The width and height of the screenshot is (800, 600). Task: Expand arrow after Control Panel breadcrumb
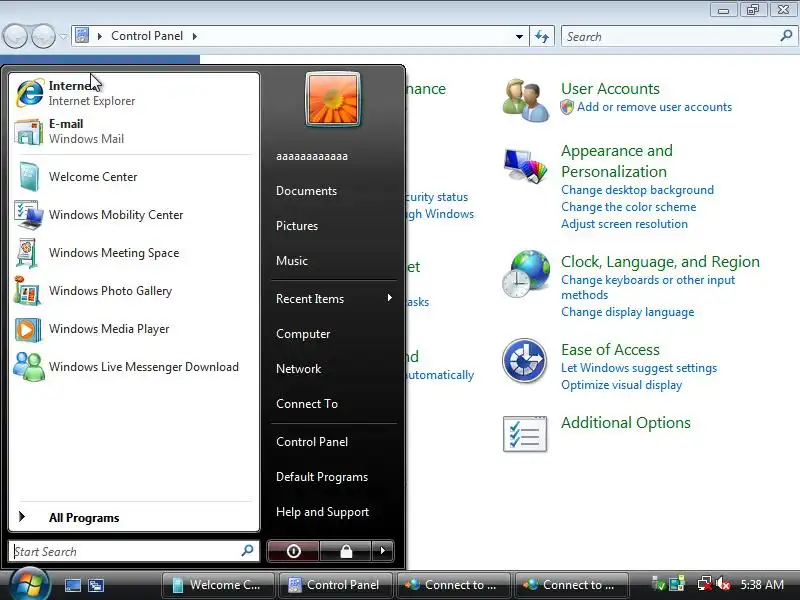195,36
